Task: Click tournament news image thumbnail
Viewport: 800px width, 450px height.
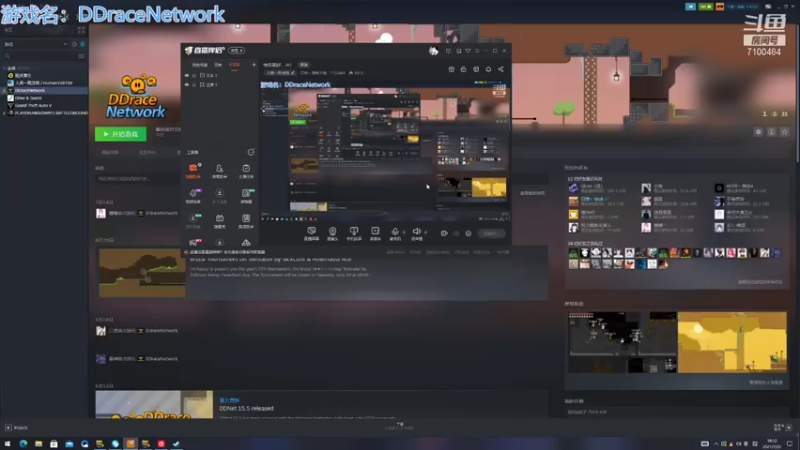Action: pyautogui.click(x=142, y=273)
